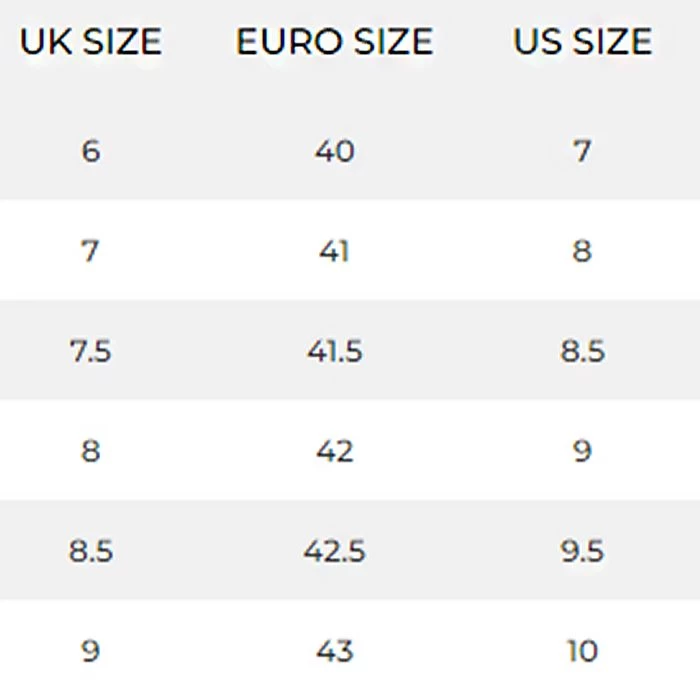Select Euro size 42 cell
Image resolution: width=700 pixels, height=700 pixels.
334,451
